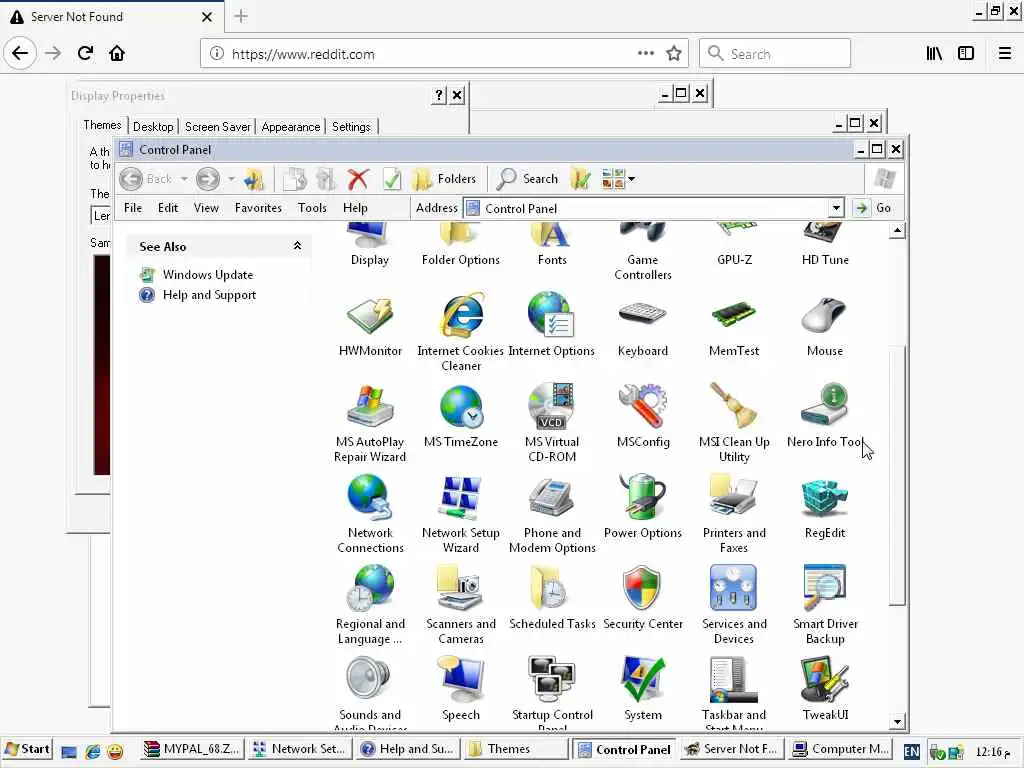The height and width of the screenshot is (768, 1024).
Task: Open the Services and Devices icon
Action: click(733, 605)
